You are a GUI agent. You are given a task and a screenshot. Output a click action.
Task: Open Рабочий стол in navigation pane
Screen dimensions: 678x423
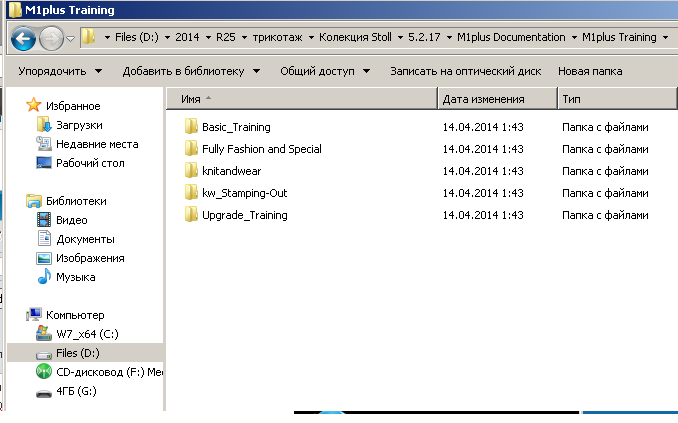point(90,163)
